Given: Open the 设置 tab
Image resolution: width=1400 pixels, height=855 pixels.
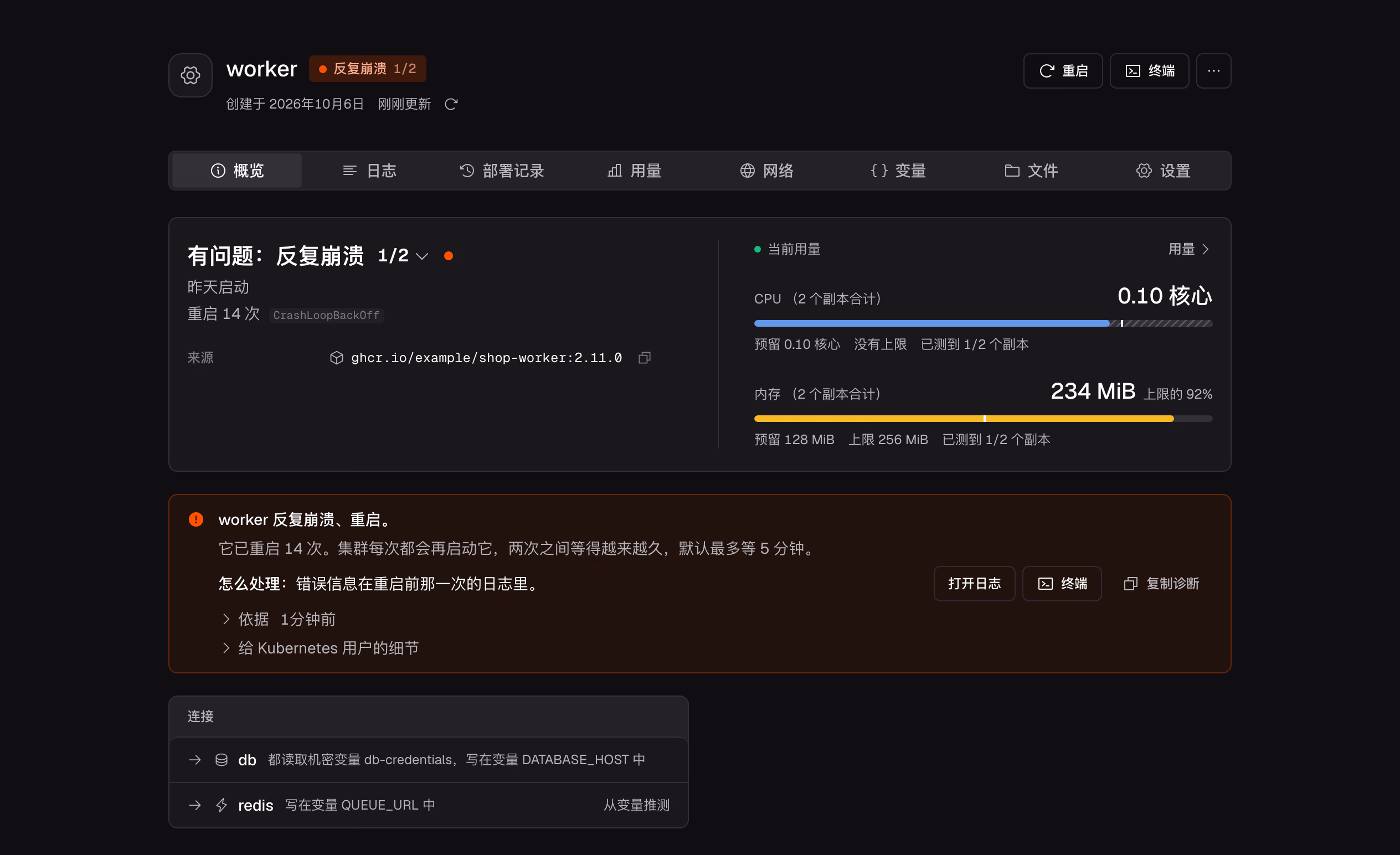Looking at the screenshot, I should (1163, 171).
